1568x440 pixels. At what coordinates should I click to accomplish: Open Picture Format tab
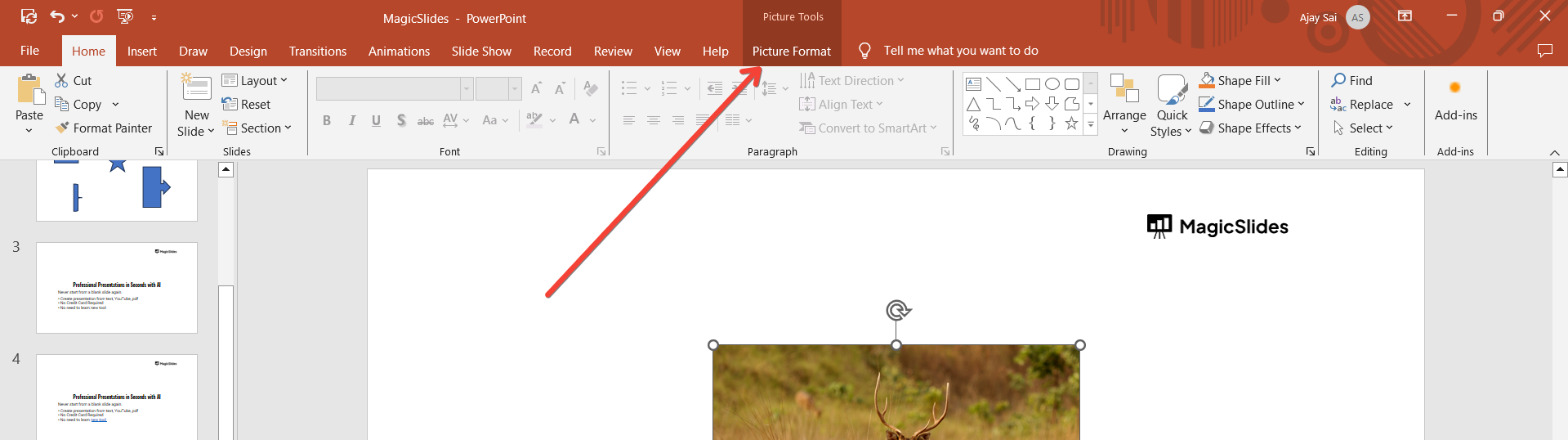tap(792, 51)
